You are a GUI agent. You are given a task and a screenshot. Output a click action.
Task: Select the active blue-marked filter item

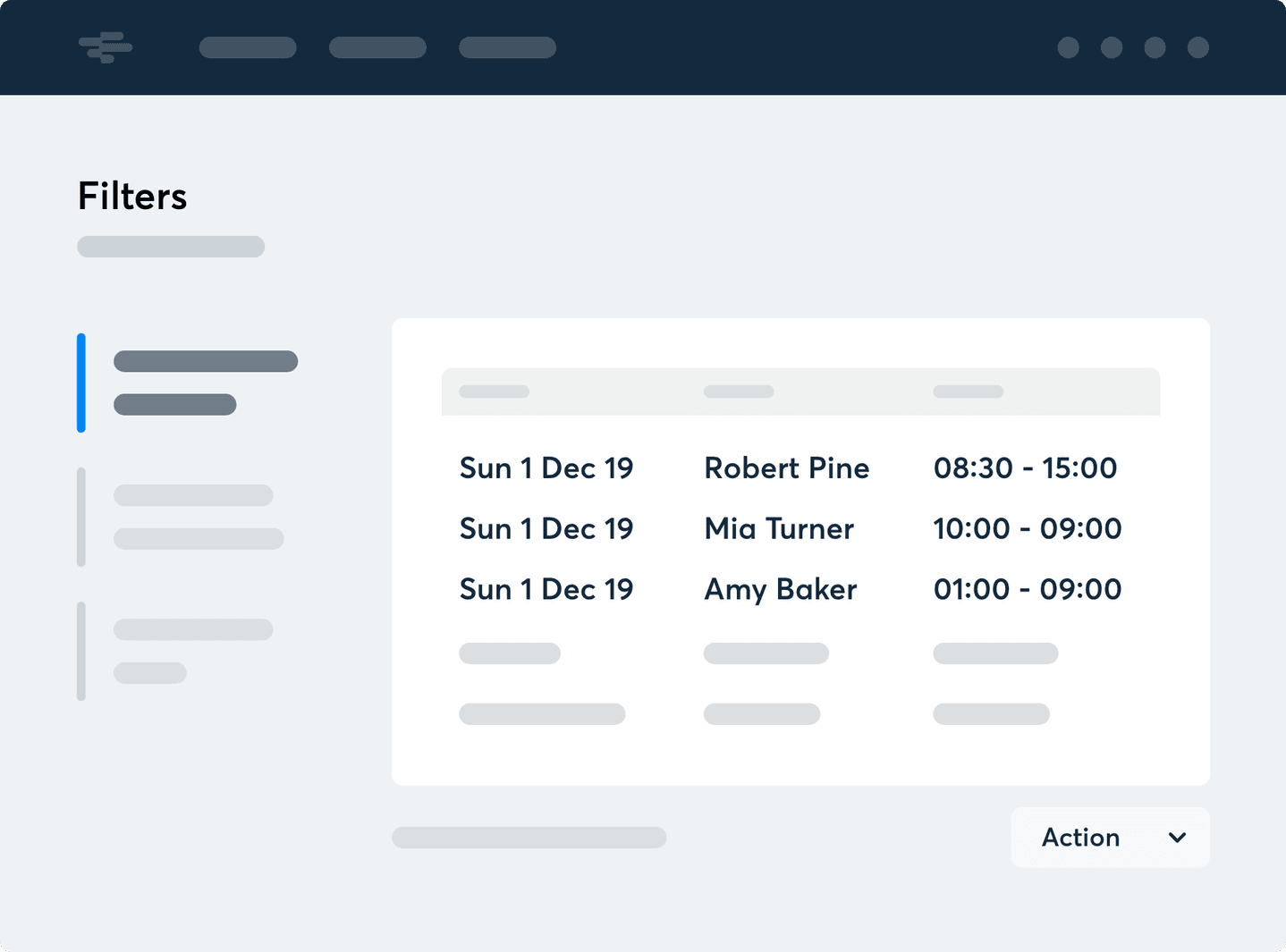pos(205,383)
